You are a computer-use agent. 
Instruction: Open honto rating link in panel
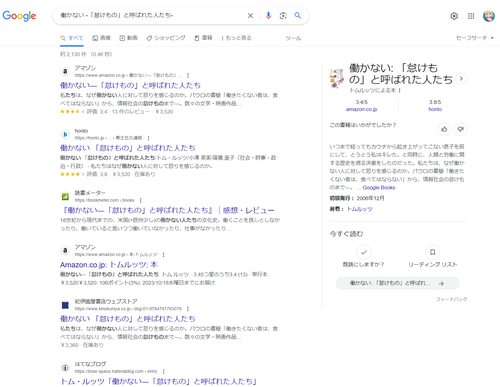pyautogui.click(x=435, y=109)
